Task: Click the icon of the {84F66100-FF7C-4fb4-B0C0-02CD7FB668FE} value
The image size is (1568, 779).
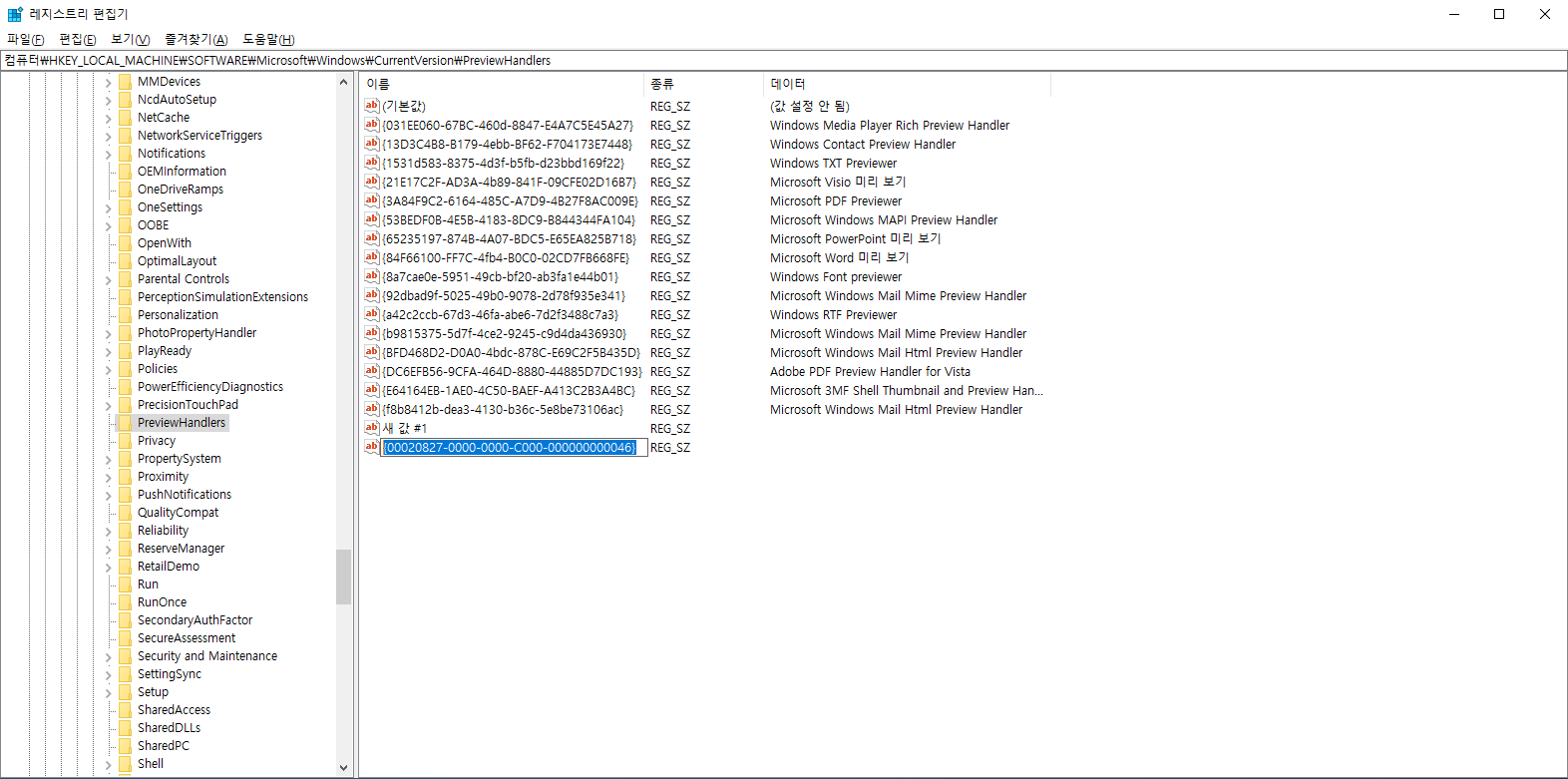Action: point(372,257)
